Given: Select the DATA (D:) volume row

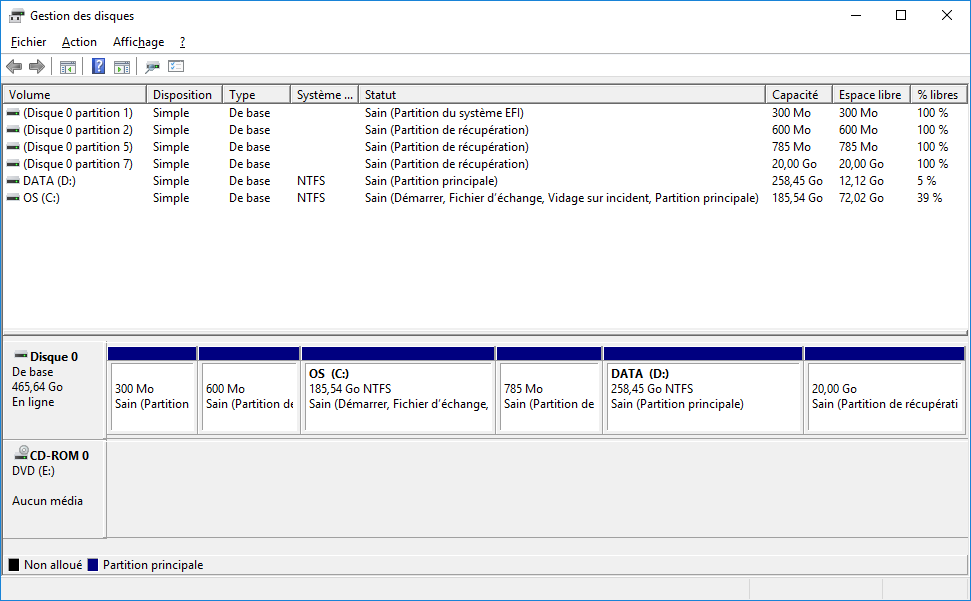Looking at the screenshot, I should click(x=485, y=181).
